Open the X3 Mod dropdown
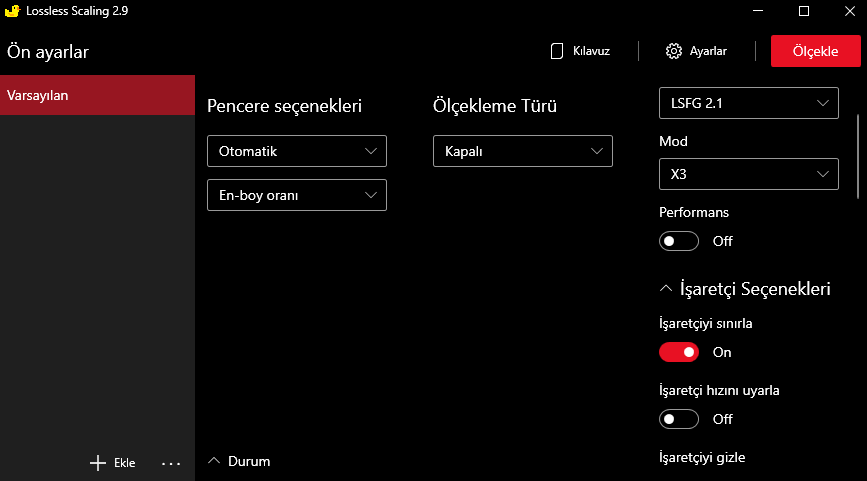Viewport: 867px width, 481px height. pos(749,174)
